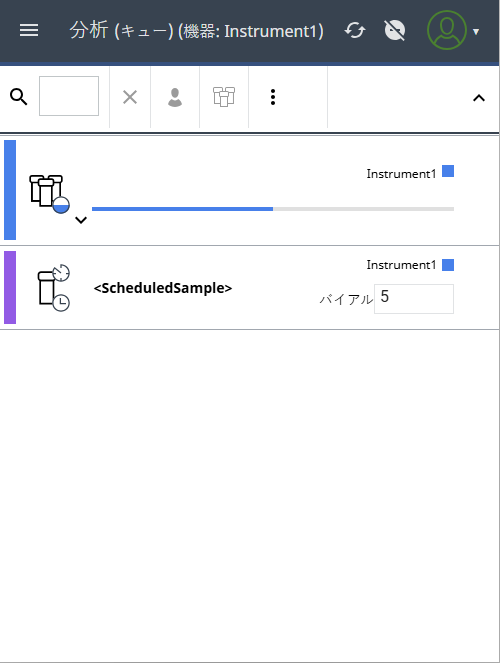Click the refresh sync icon in header
This screenshot has width=500, height=663.
pos(355,30)
